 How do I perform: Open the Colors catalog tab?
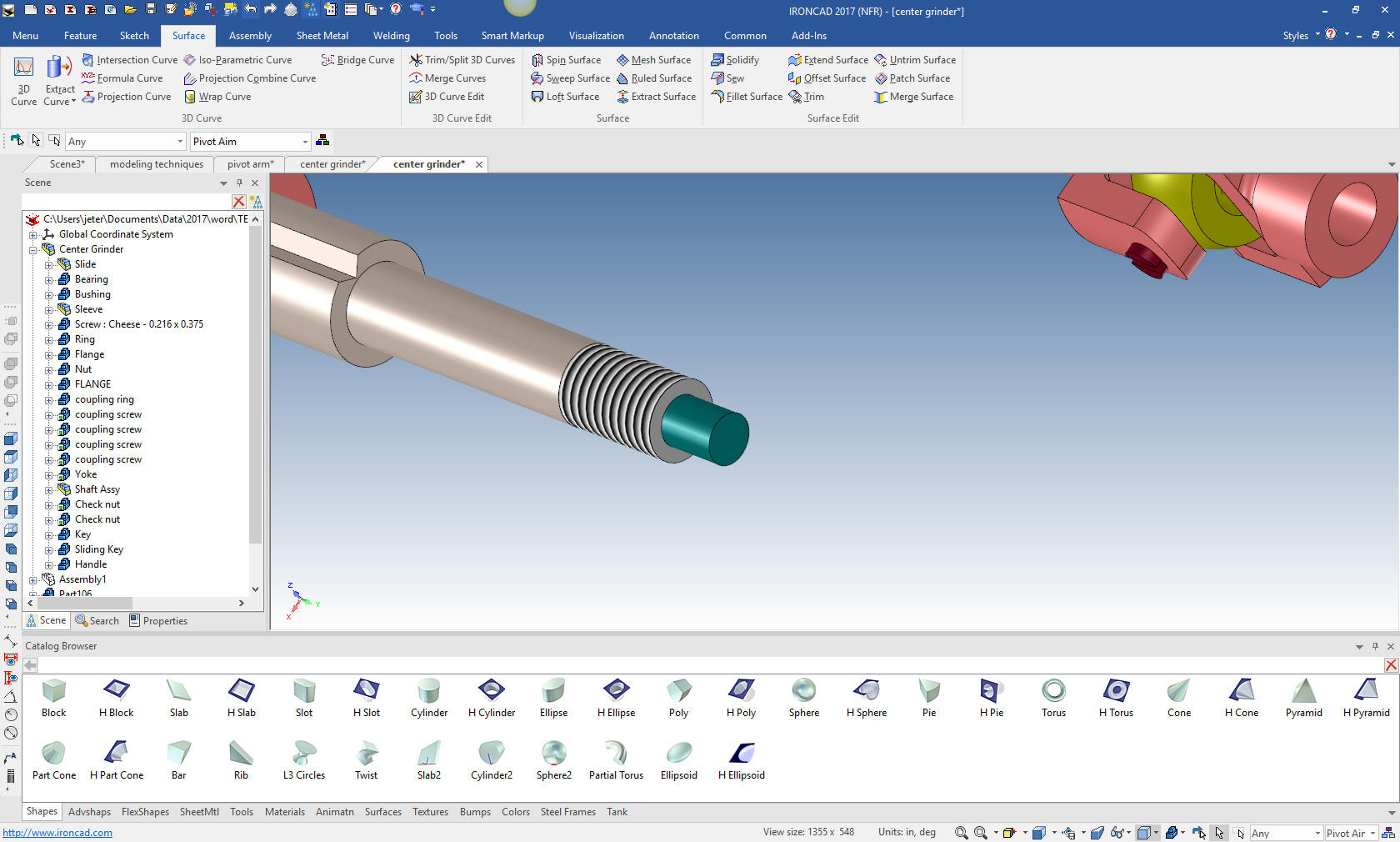tap(515, 812)
